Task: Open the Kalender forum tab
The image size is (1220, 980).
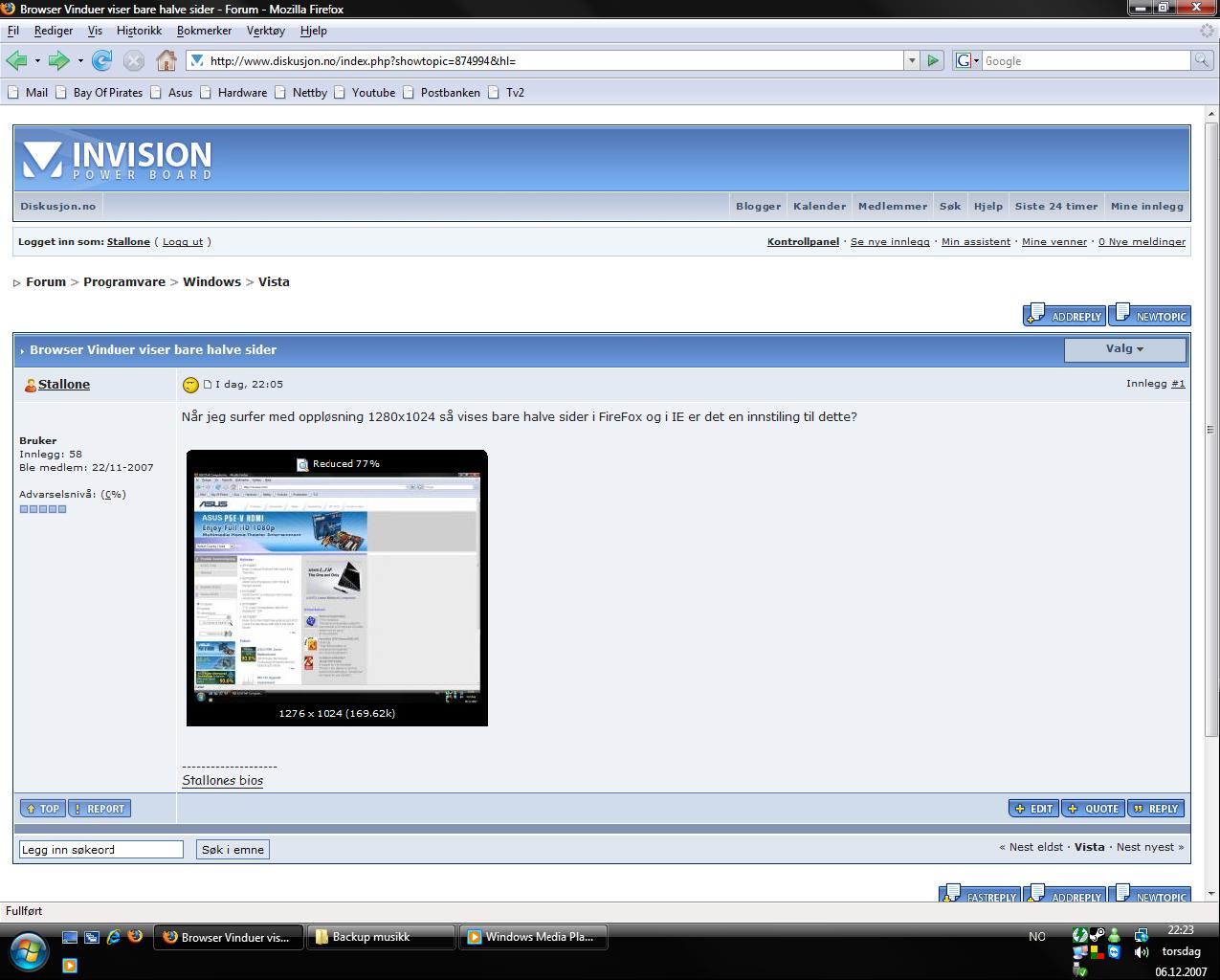Action: (x=819, y=206)
